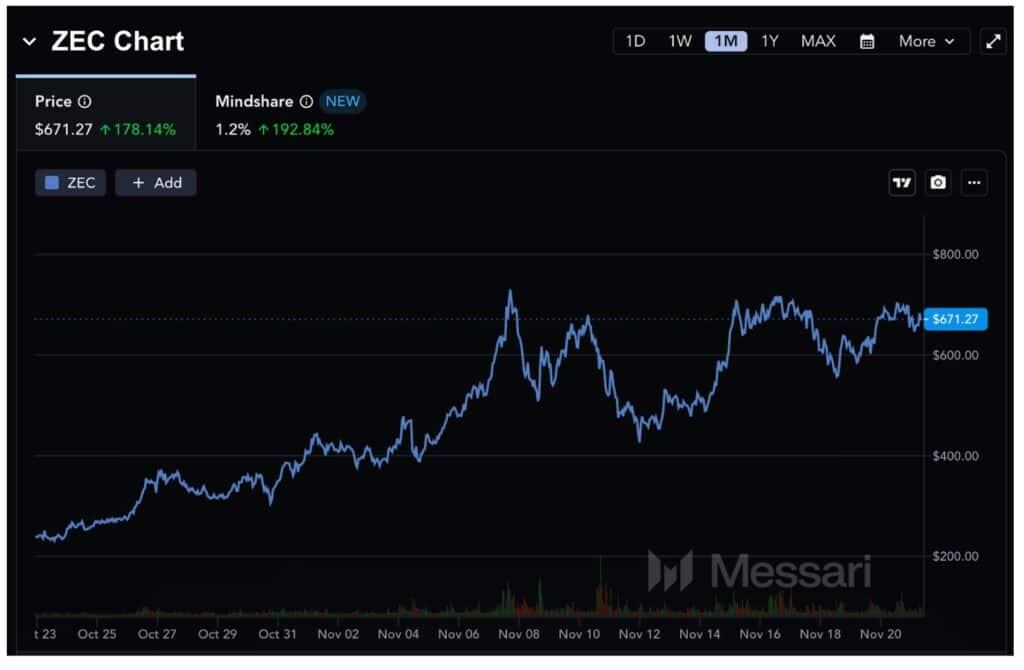1024x670 pixels.
Task: Click the info icon beside Mindshare
Action: (306, 101)
